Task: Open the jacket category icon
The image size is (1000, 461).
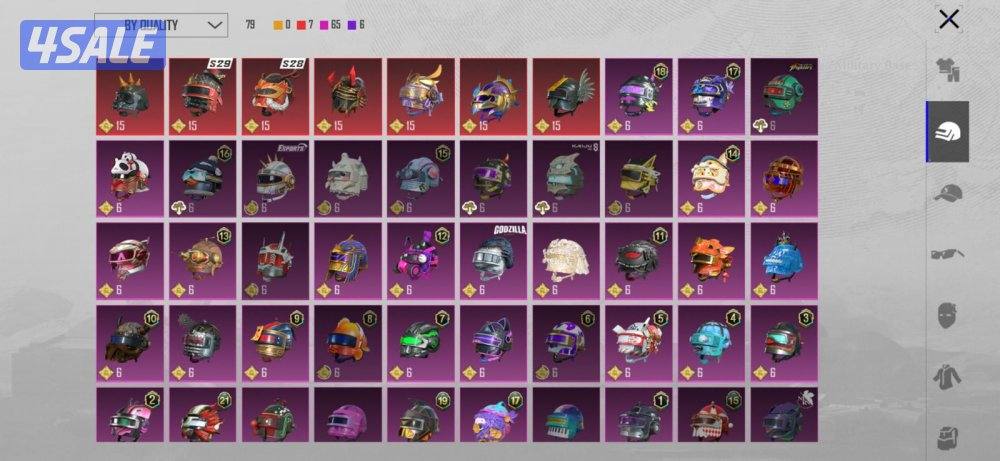Action: coord(948,376)
